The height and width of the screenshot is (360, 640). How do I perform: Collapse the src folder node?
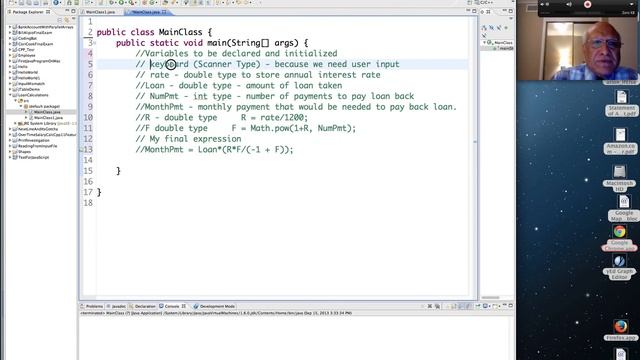click(x=16, y=100)
